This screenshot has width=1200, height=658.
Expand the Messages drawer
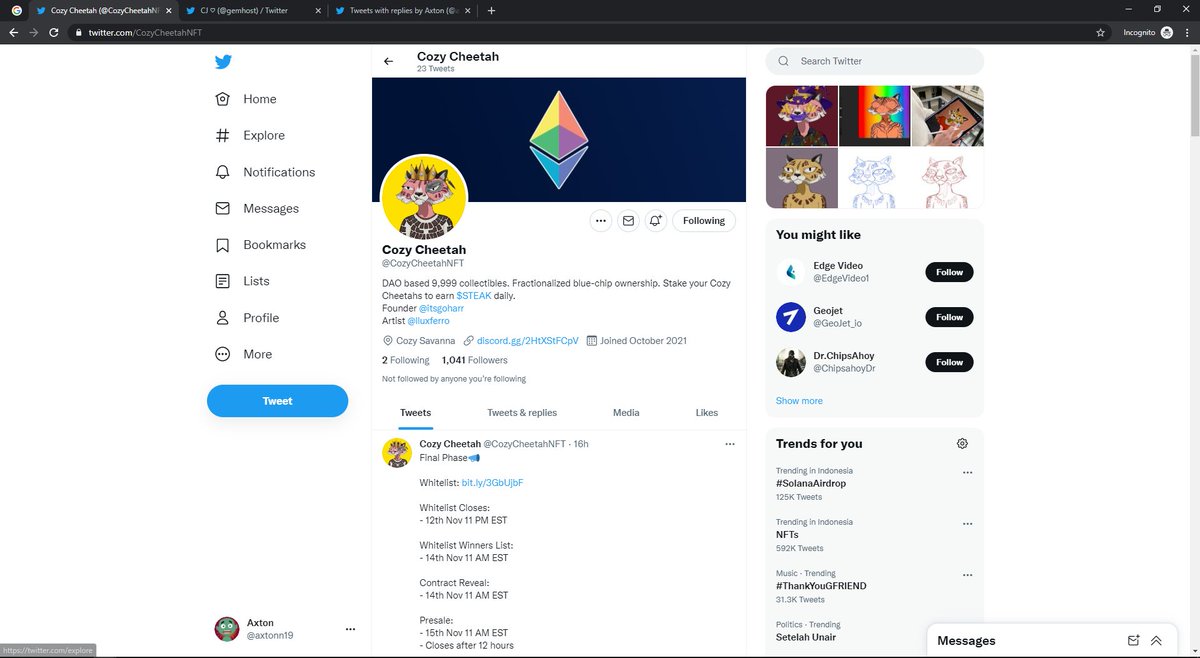[x=1156, y=640]
